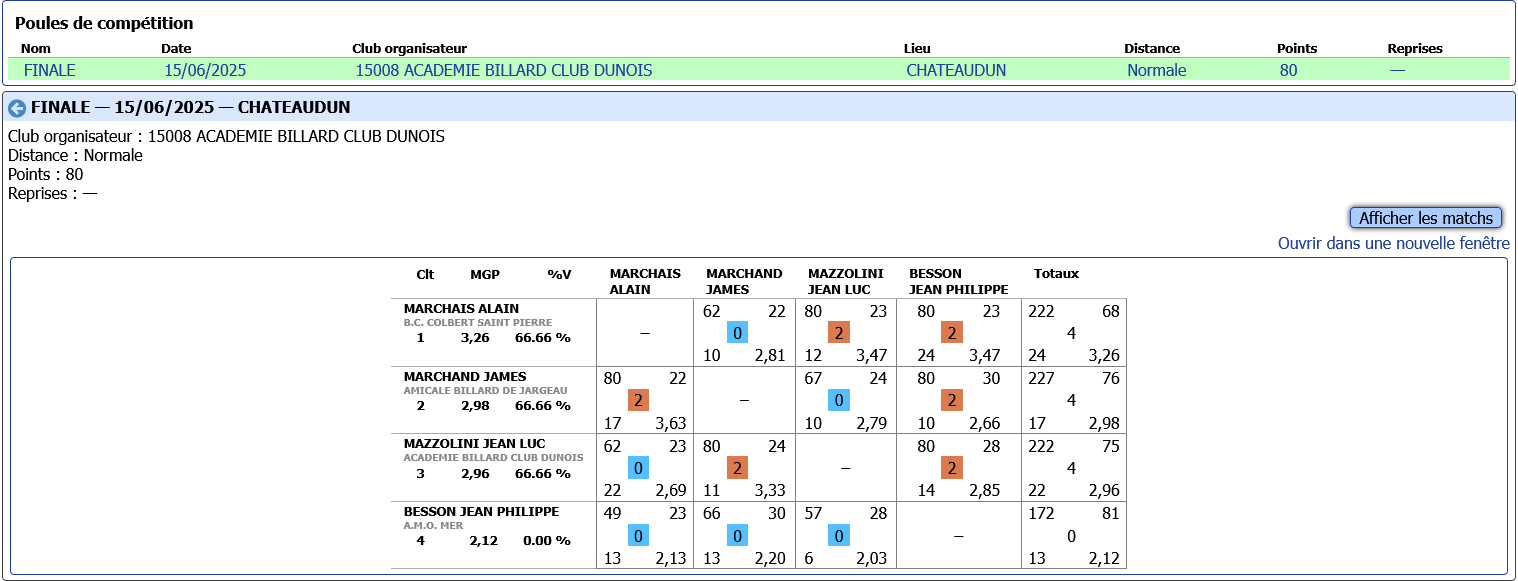Click blue 0 badge in Besson vs Marchais cell
The image size is (1518, 581).
click(x=638, y=535)
